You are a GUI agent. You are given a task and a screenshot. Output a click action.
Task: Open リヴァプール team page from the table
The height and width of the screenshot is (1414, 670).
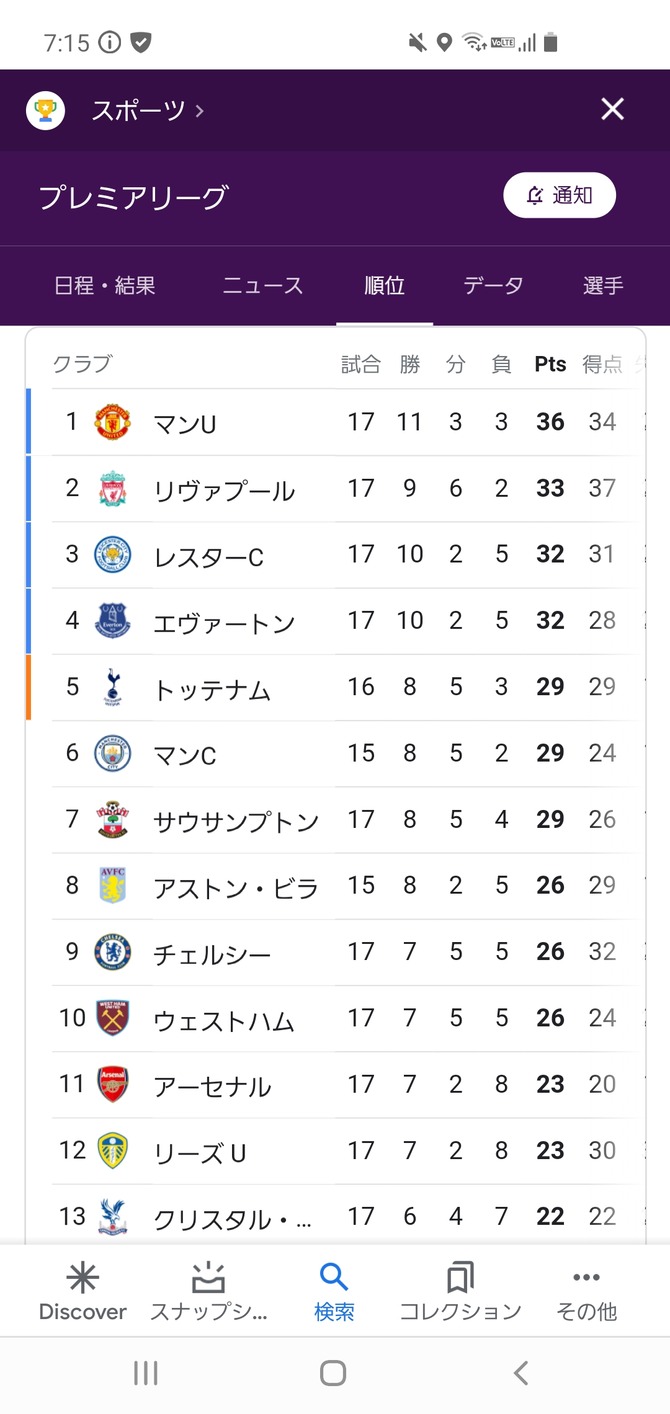click(x=230, y=489)
